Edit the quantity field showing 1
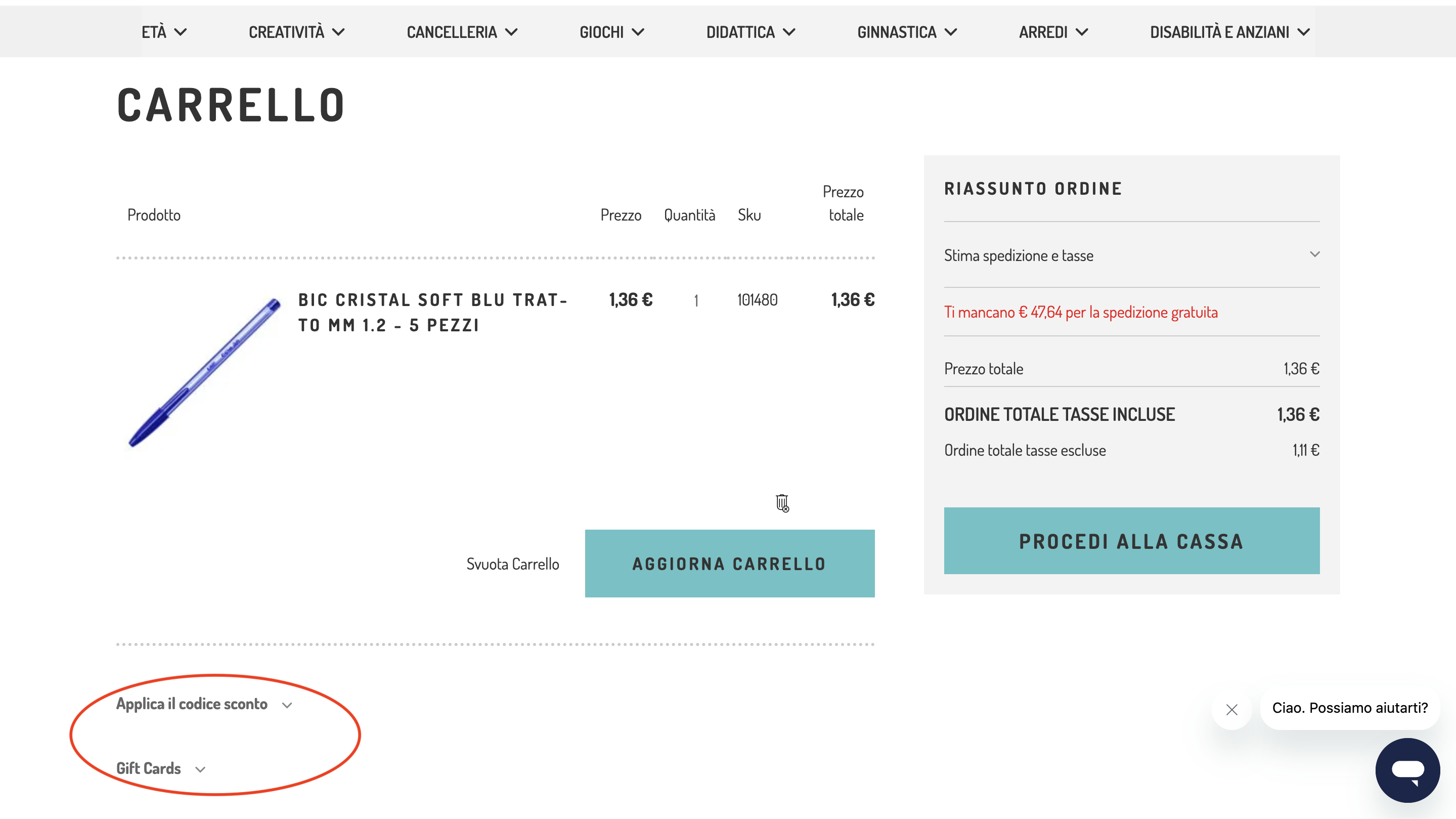The width and height of the screenshot is (1456, 819). pyautogui.click(x=696, y=300)
